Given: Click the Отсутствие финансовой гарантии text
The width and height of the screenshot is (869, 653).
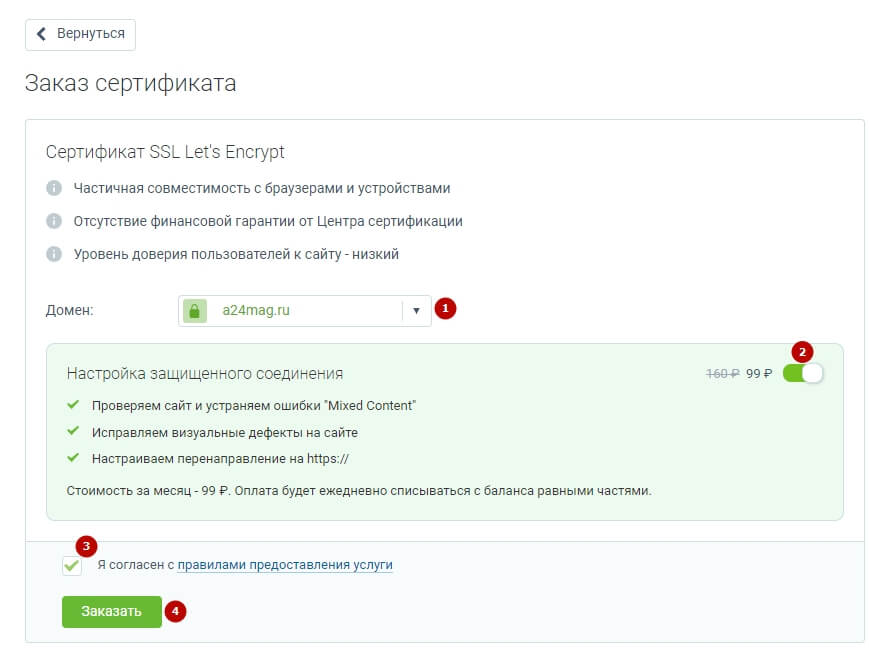Looking at the screenshot, I should 268,221.
